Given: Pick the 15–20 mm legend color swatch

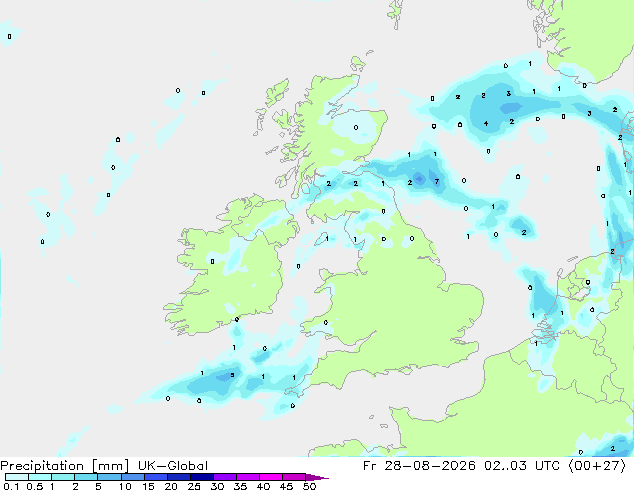Looking at the screenshot, I should pyautogui.click(x=155, y=477).
